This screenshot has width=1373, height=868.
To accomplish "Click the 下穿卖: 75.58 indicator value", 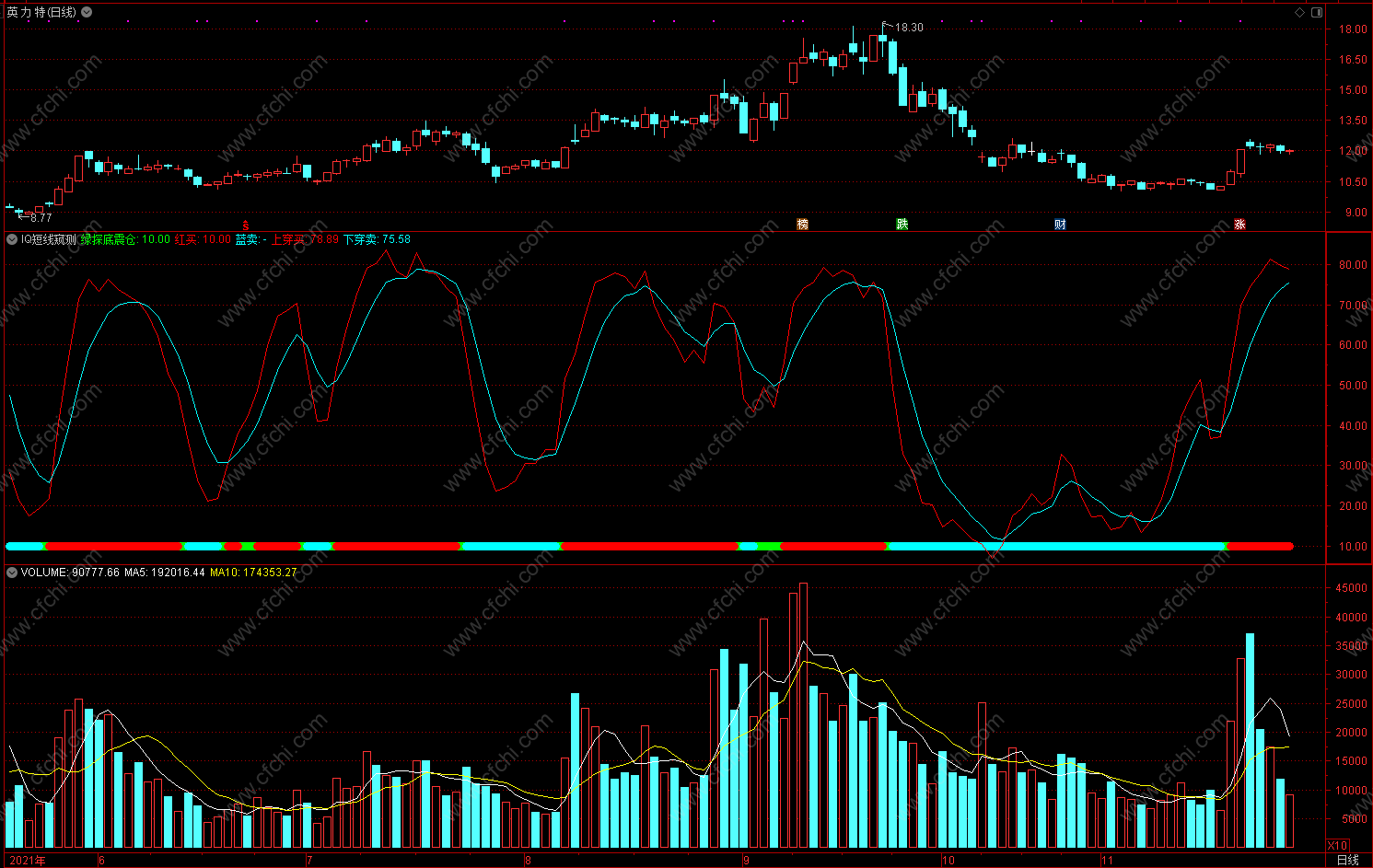I will (x=378, y=239).
